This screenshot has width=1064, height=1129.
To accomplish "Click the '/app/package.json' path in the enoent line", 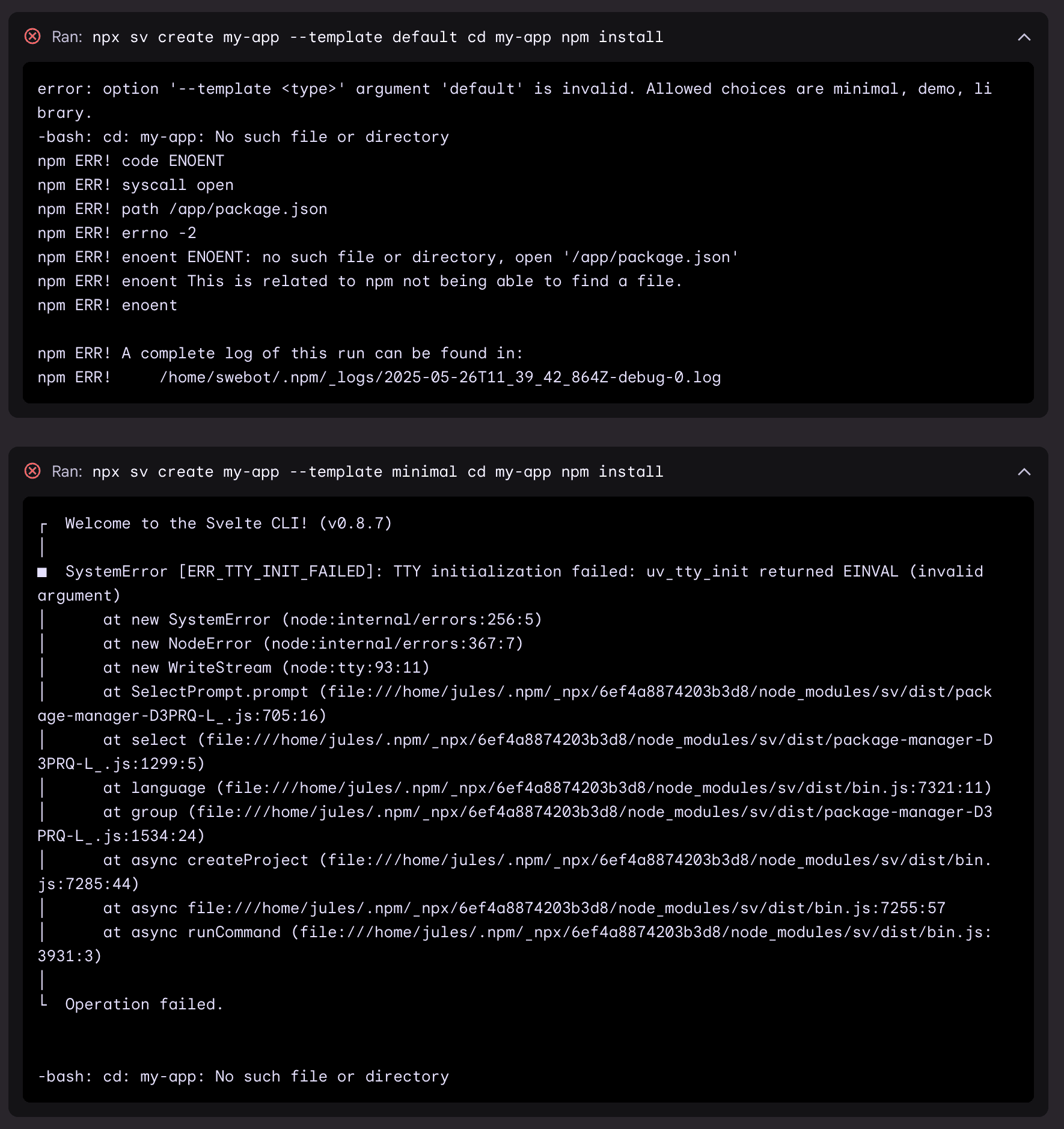I will [650, 257].
